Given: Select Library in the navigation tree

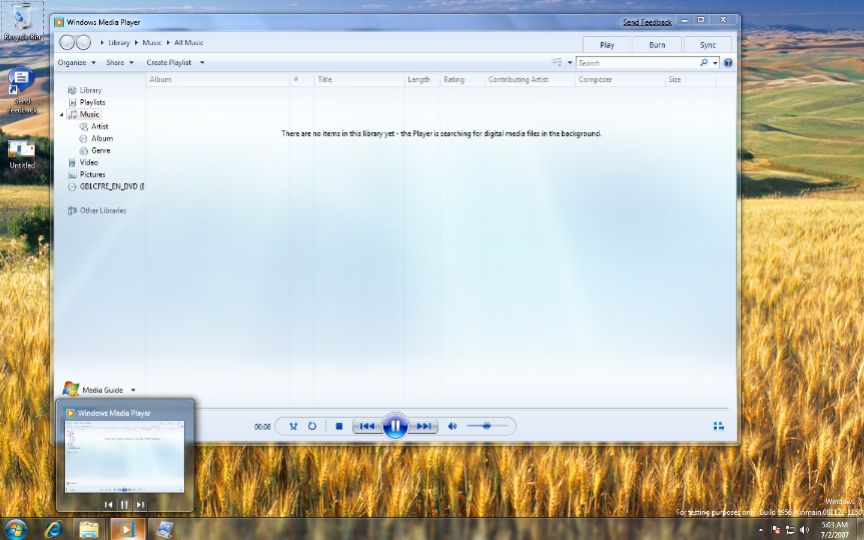Looking at the screenshot, I should pyautogui.click(x=90, y=90).
